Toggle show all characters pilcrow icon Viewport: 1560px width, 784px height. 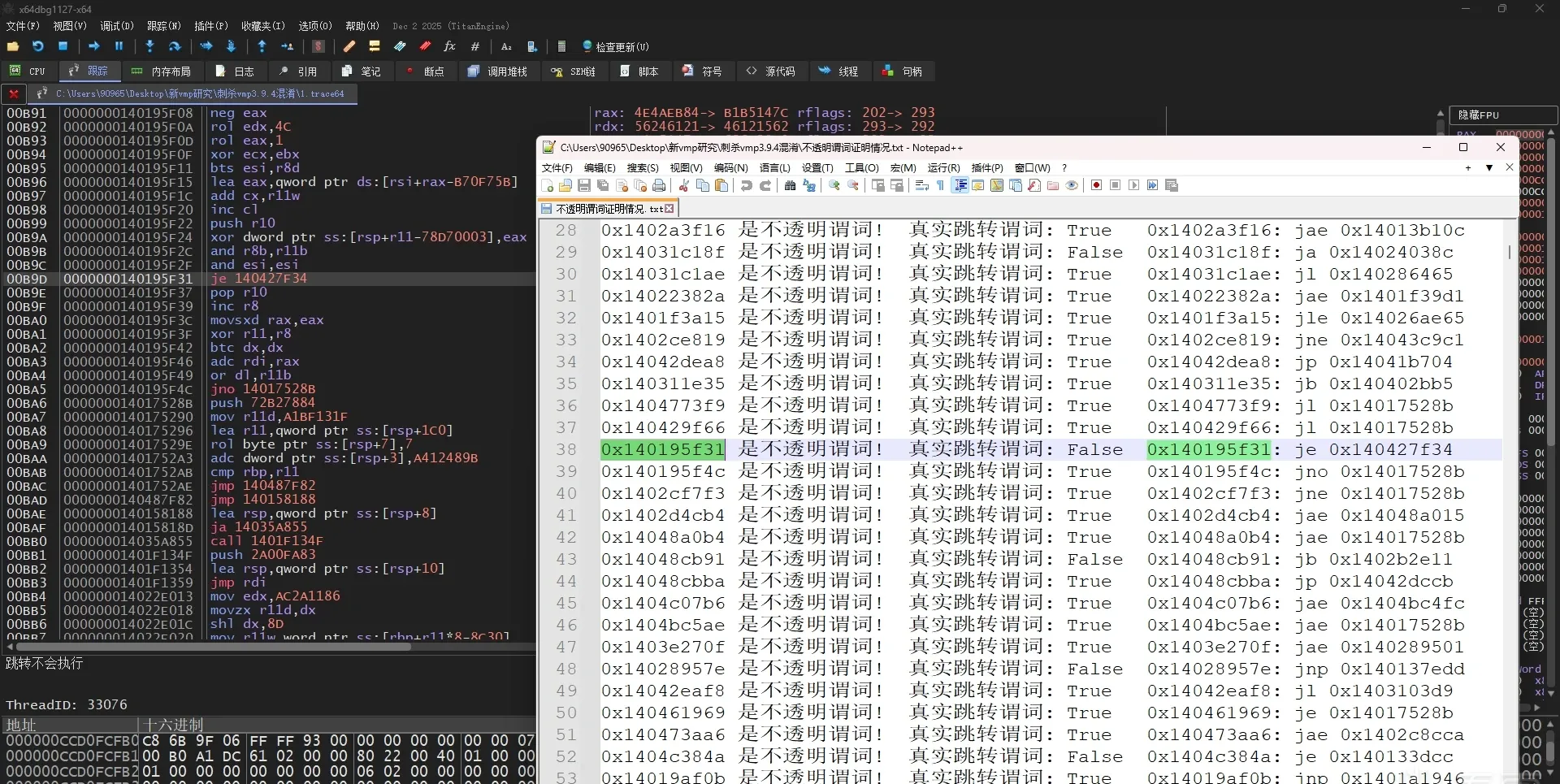[941, 185]
